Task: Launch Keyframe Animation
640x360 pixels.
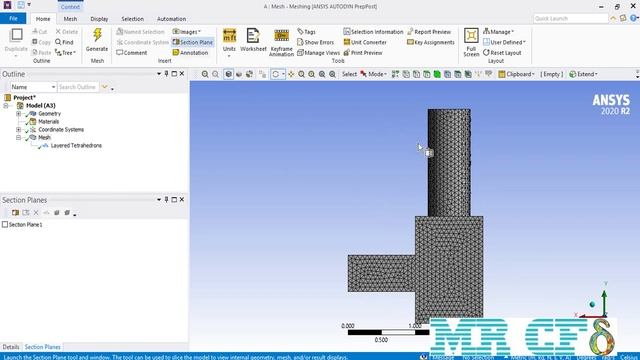Action: [x=281, y=42]
